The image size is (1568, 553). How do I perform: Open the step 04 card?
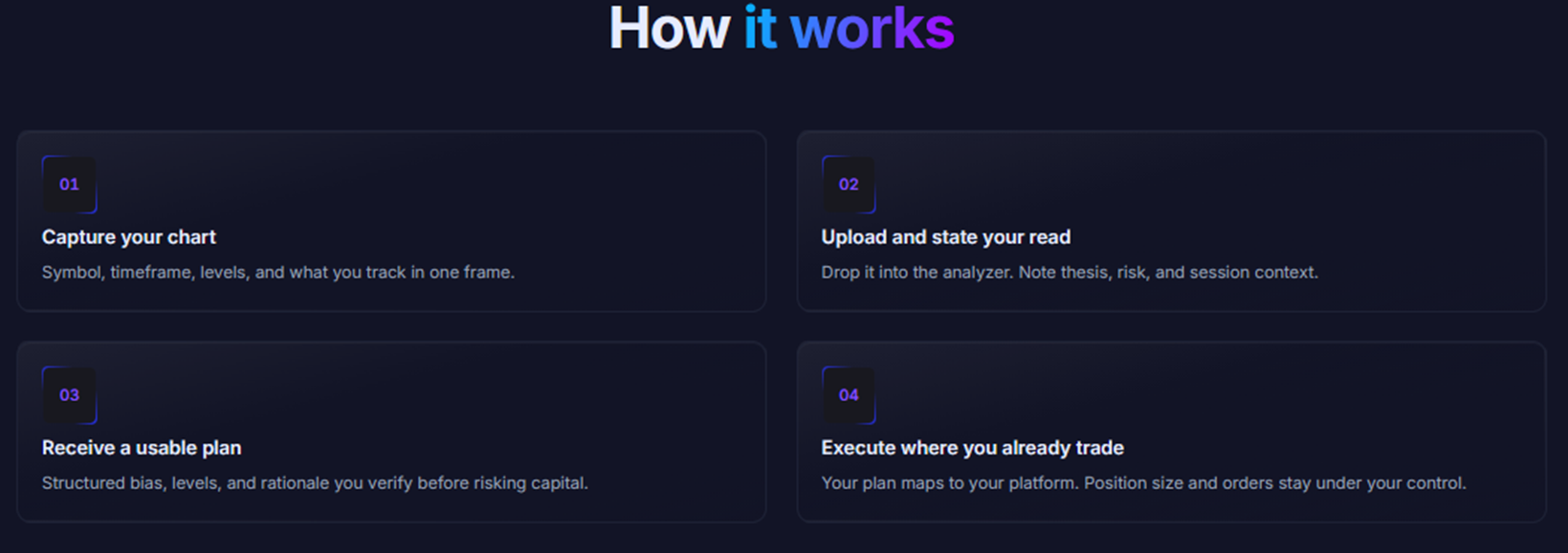tap(1171, 431)
